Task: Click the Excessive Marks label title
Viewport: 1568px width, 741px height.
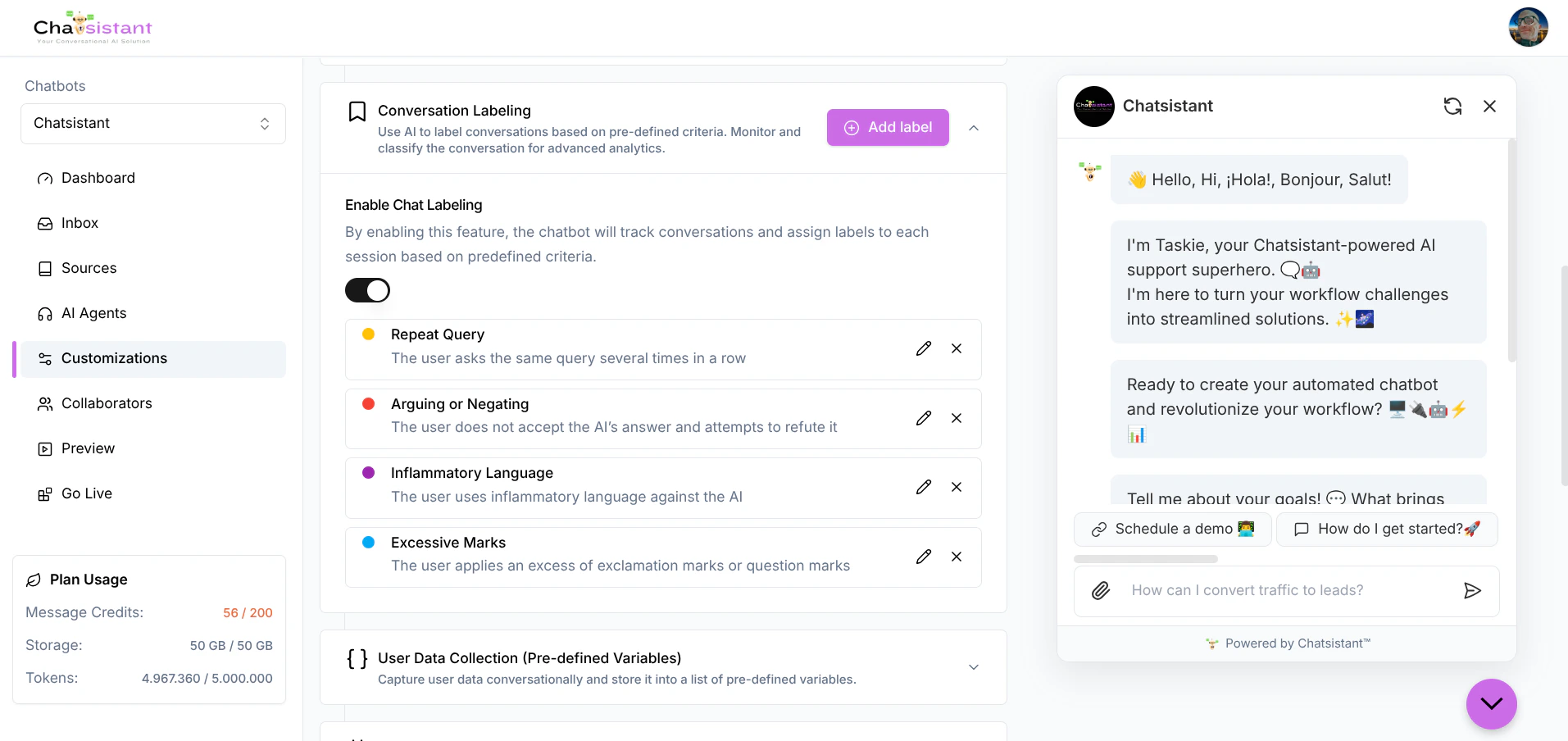Action: point(448,543)
